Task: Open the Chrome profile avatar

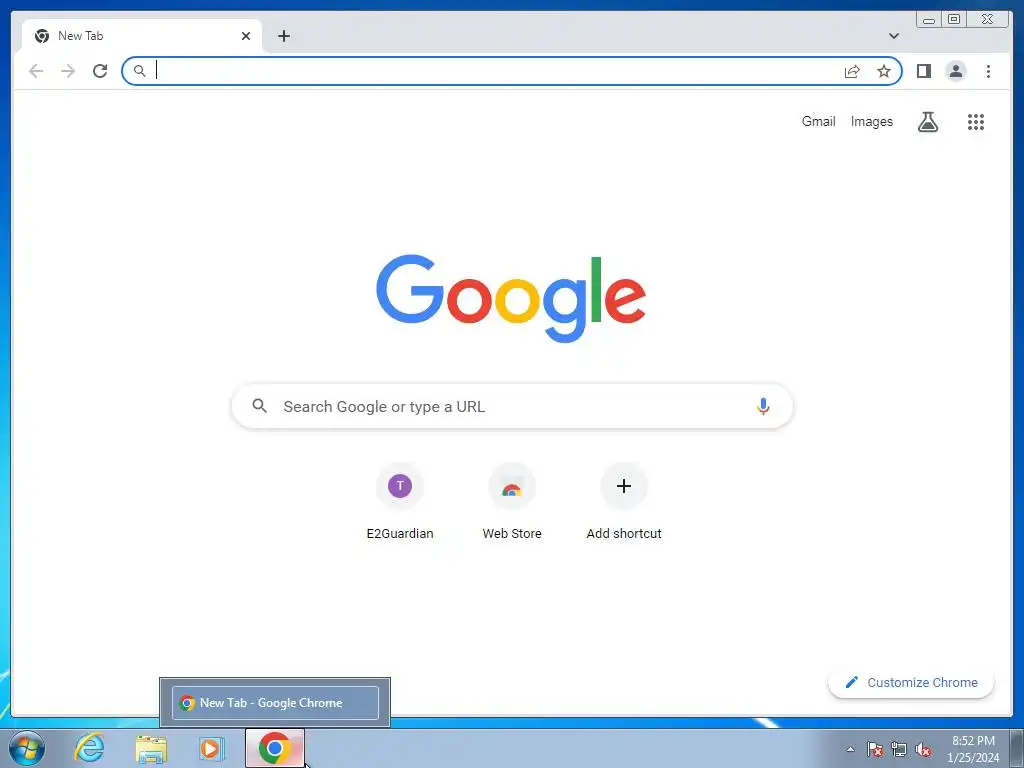Action: point(955,71)
